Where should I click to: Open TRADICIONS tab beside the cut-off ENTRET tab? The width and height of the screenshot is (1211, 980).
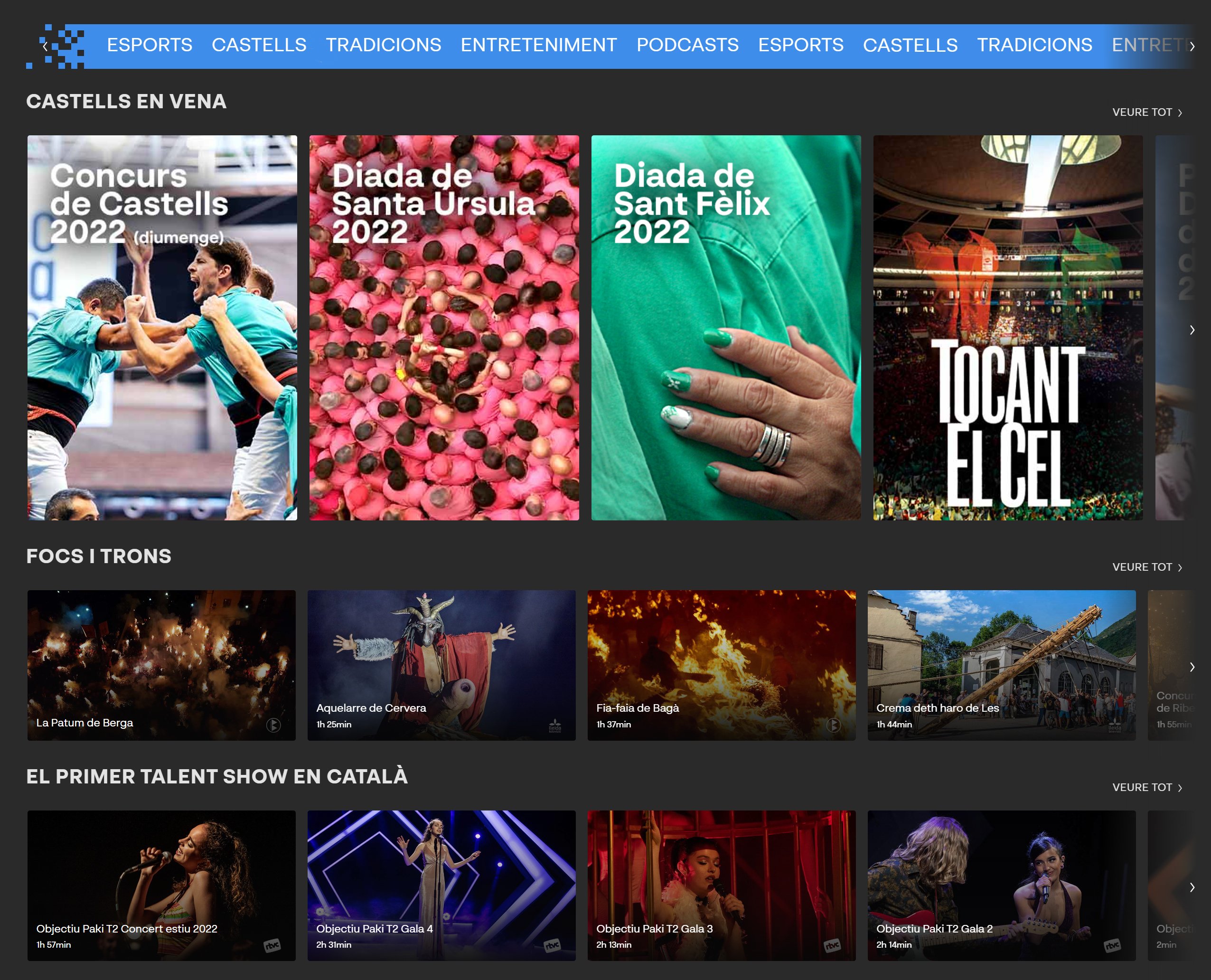click(1034, 45)
